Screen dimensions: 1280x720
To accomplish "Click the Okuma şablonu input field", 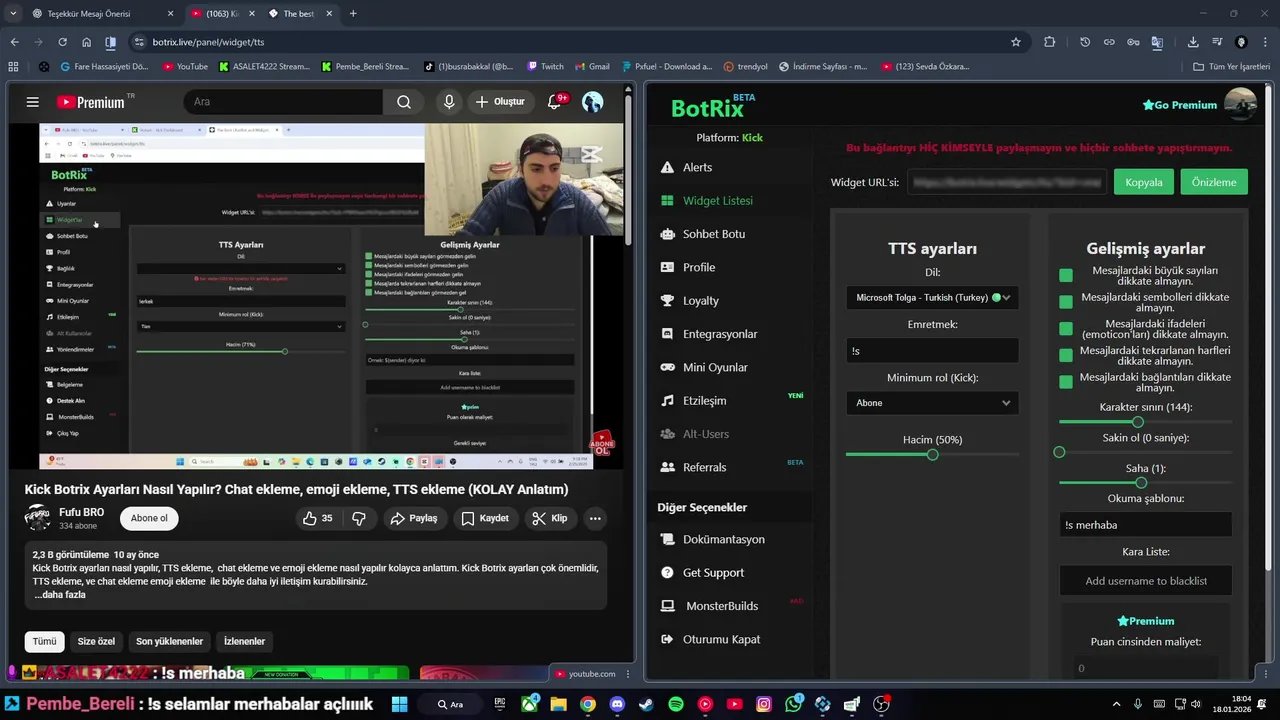I will click(x=1145, y=525).
